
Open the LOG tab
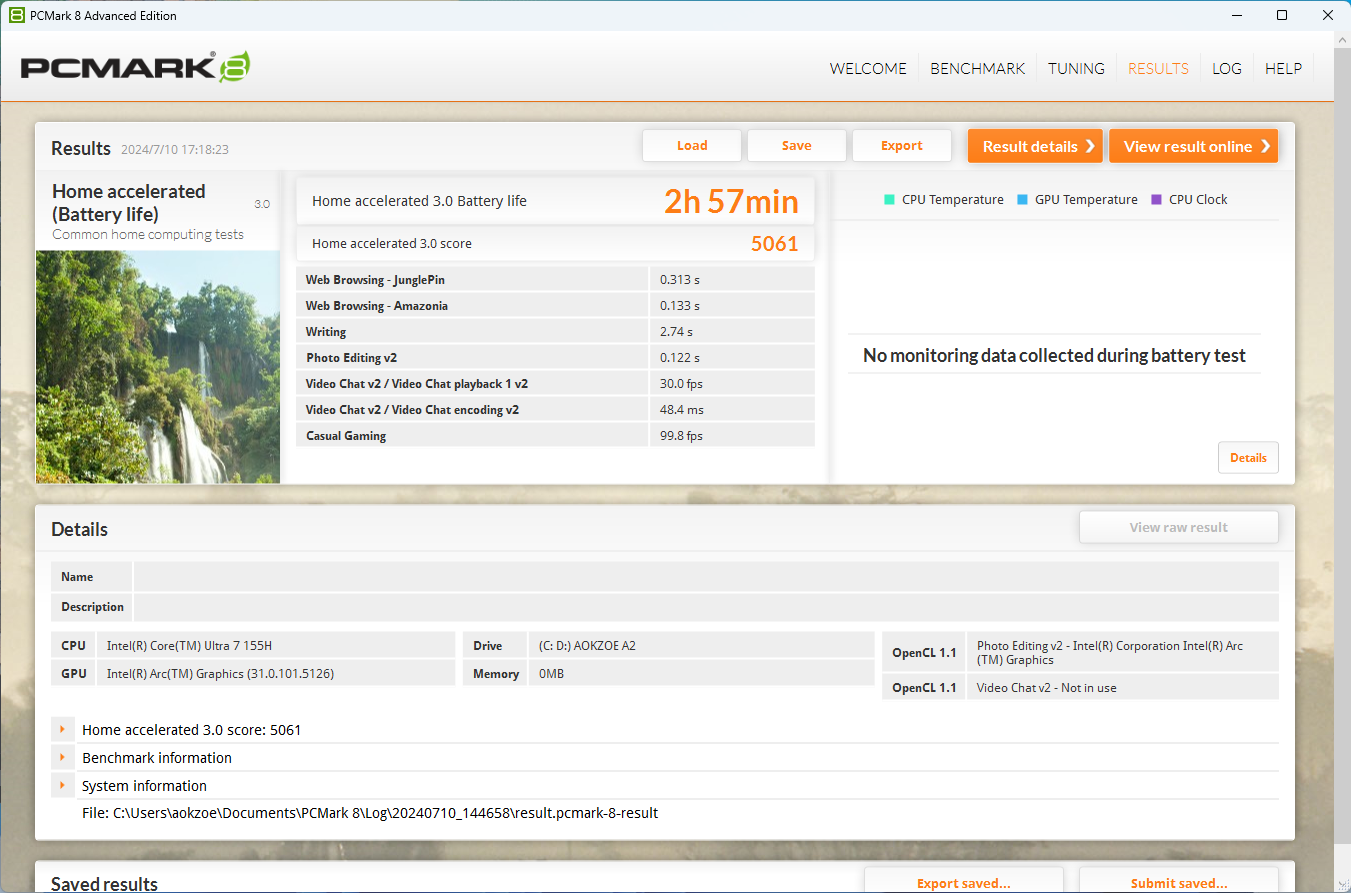click(1226, 68)
